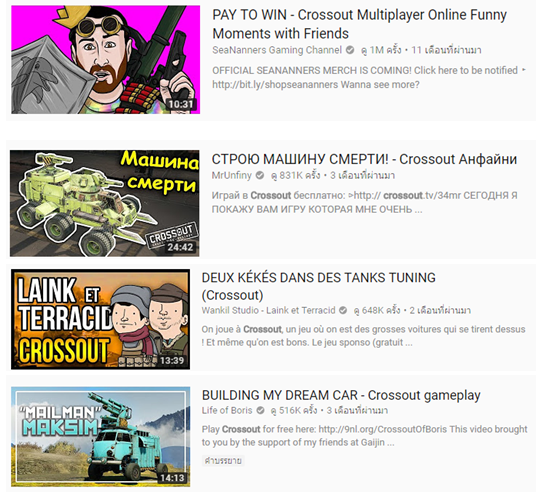The height and width of the screenshot is (494, 542).
Task: Open DEUX KÉKÉS DANS DES TANKS title
Action: click(318, 286)
